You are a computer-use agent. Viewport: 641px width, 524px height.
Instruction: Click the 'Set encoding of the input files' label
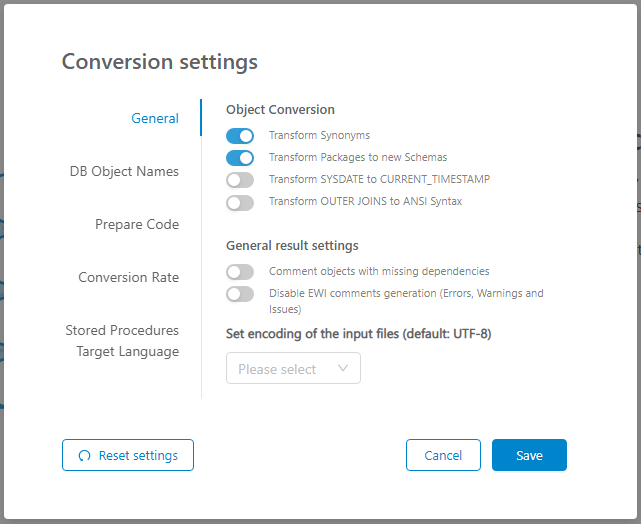coord(358,334)
